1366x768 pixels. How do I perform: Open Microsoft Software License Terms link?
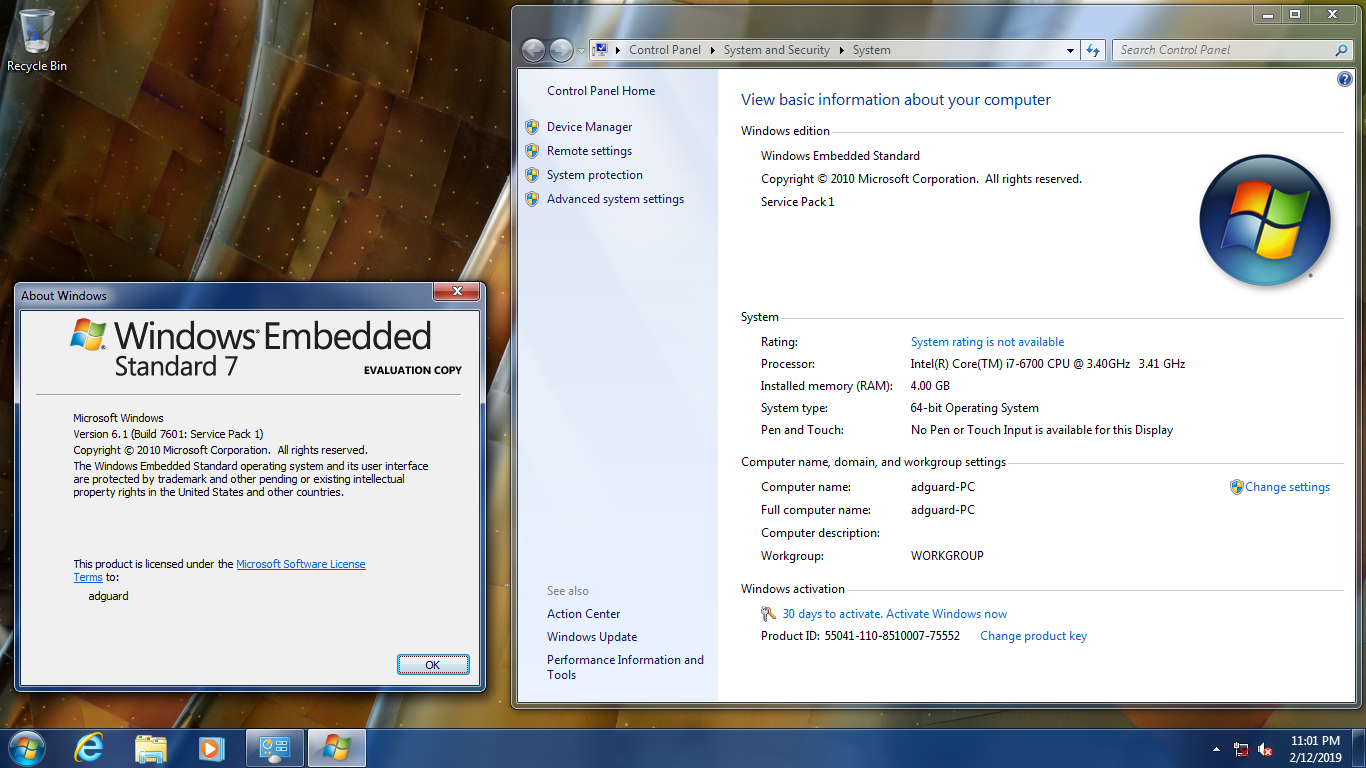click(x=301, y=564)
